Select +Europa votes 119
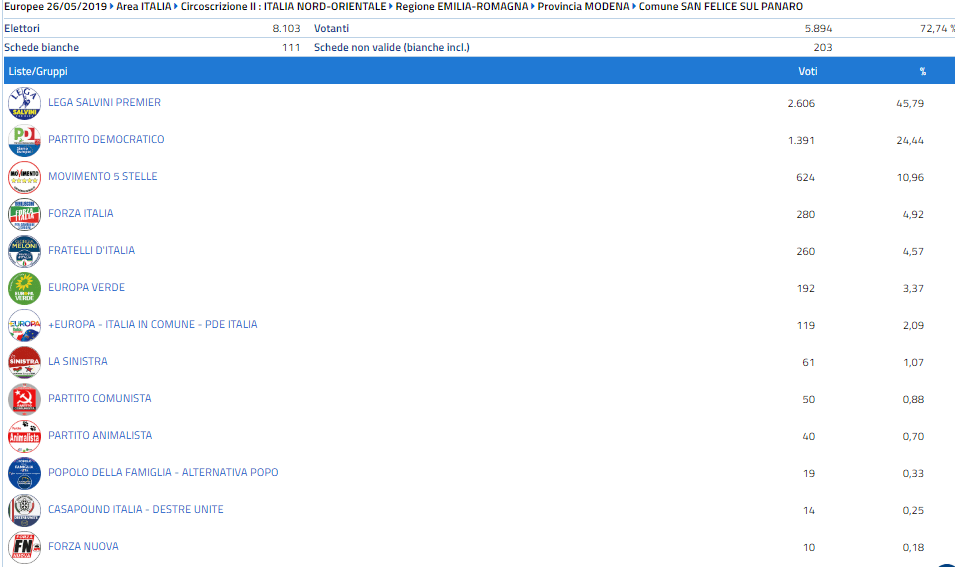 806,326
